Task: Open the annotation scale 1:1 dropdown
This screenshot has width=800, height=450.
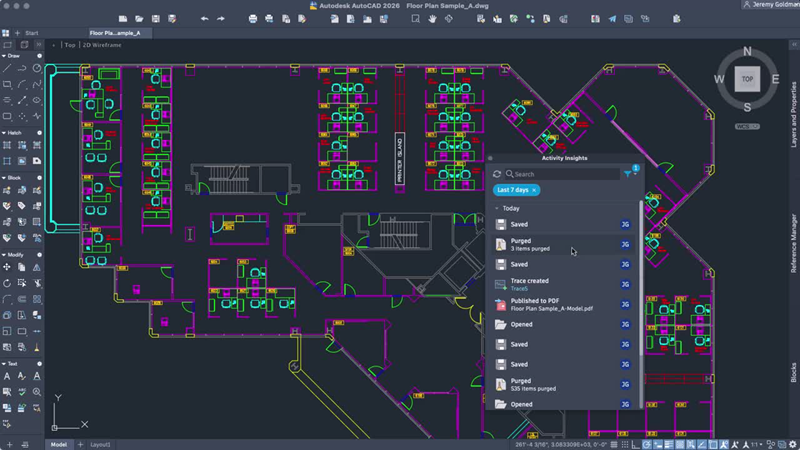Action: pos(757,444)
